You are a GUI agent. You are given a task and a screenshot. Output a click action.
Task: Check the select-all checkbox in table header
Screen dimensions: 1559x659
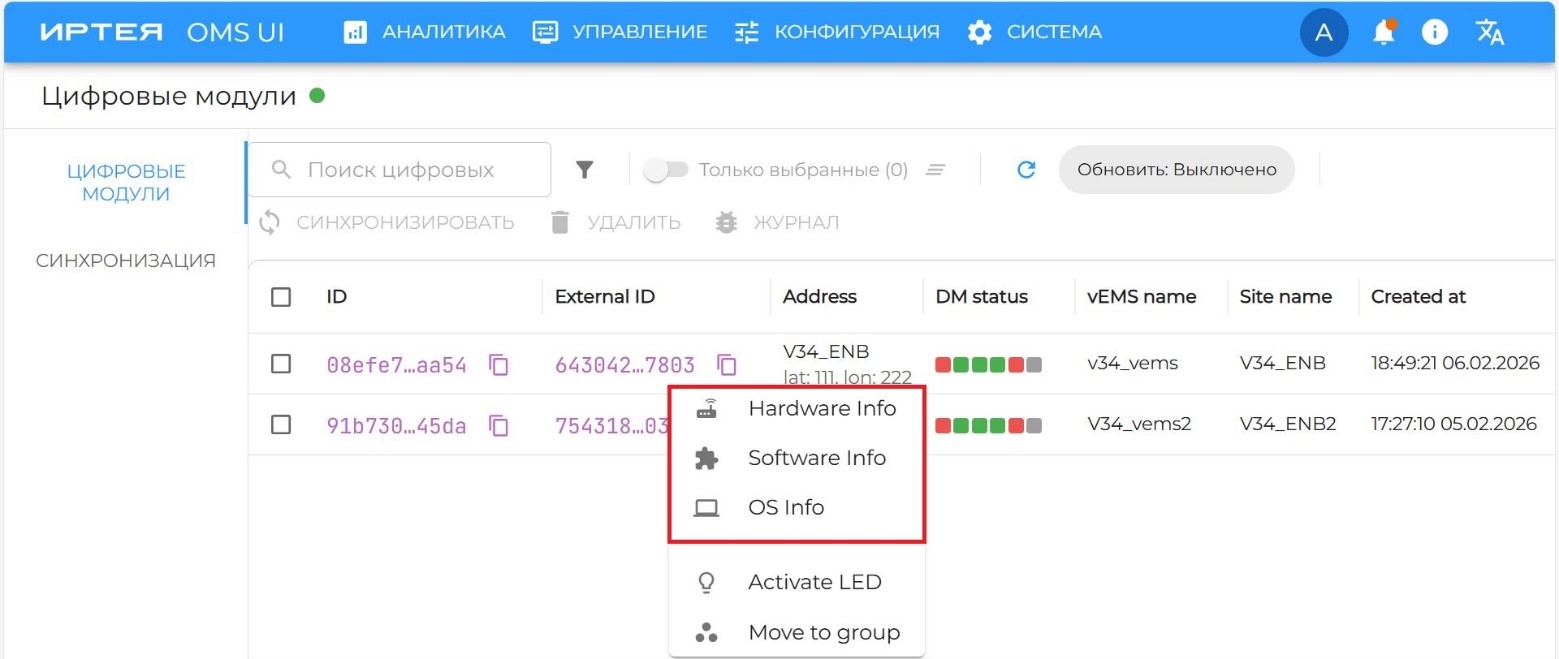click(x=281, y=296)
